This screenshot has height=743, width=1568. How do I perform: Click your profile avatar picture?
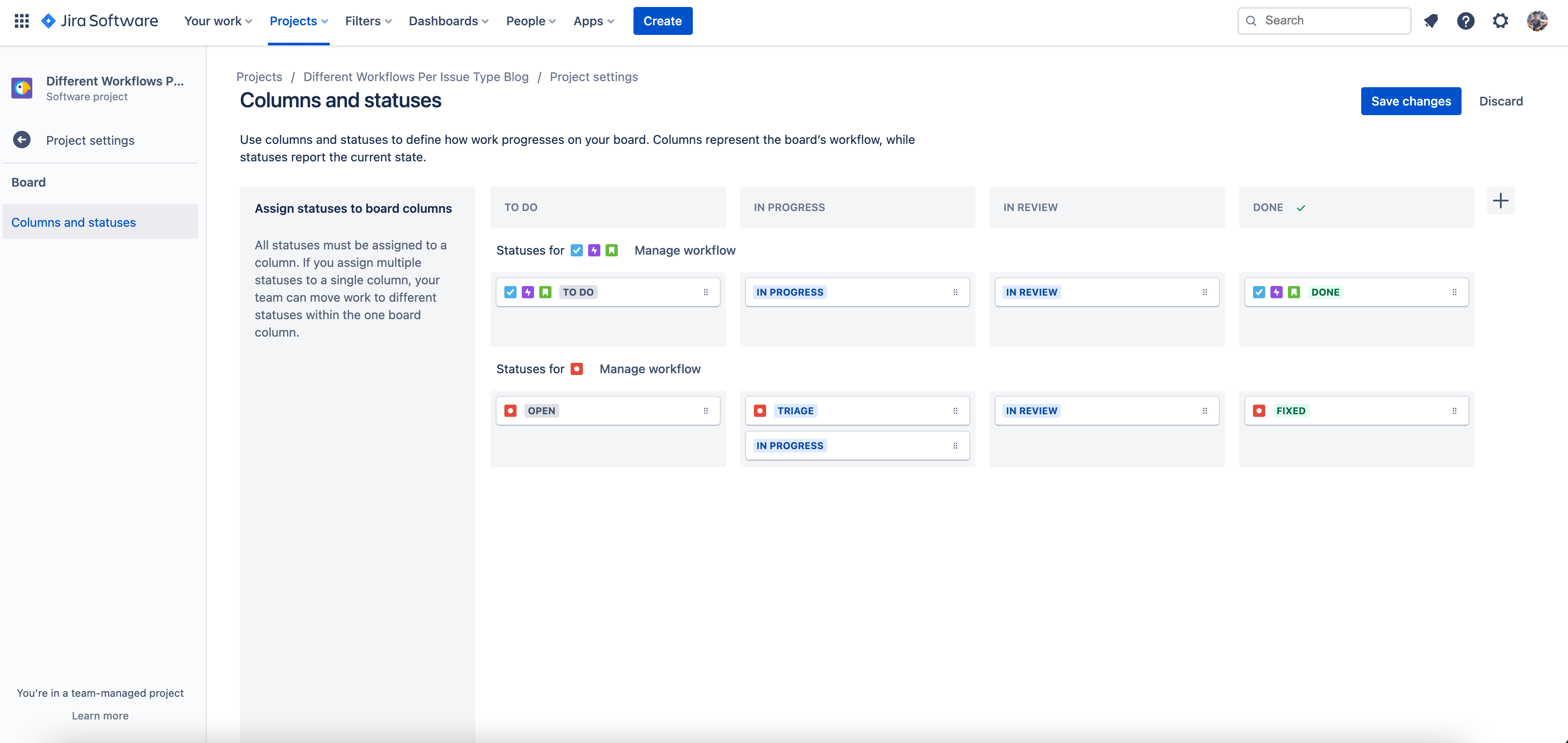click(1538, 20)
